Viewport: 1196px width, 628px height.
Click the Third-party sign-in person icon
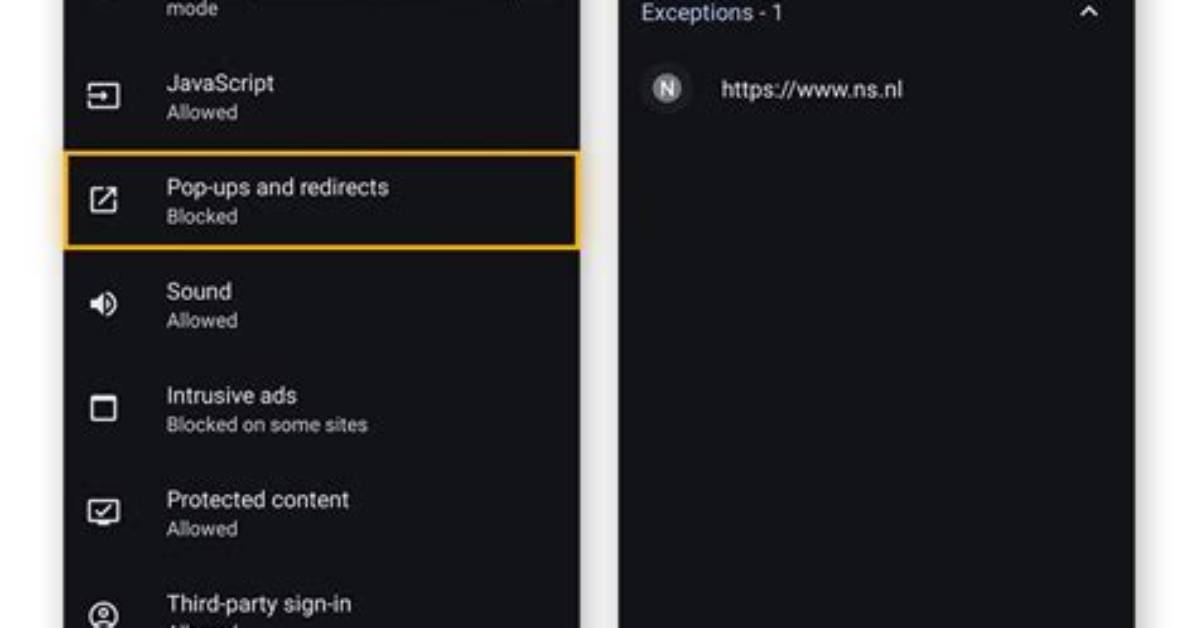103,615
